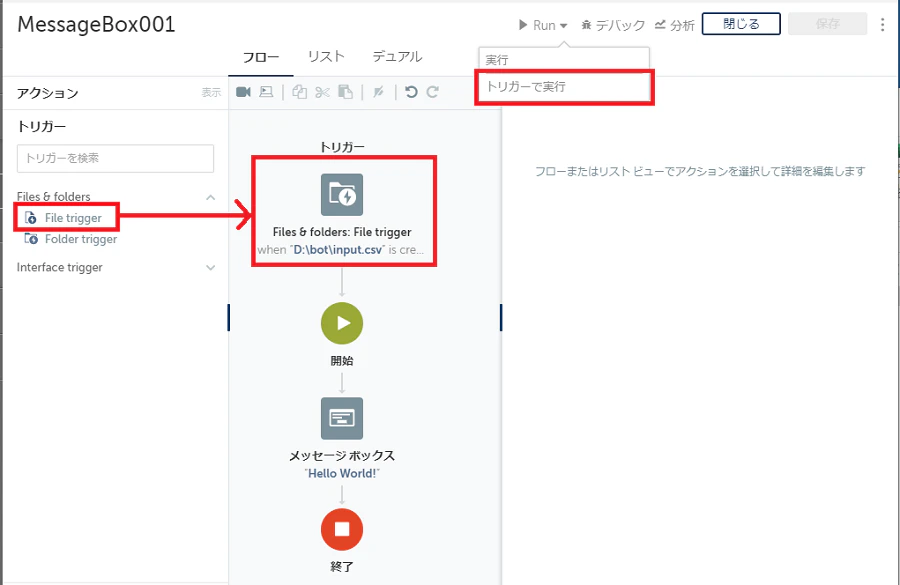Click the 分析 analyze chart icon
Screen dimensions: 900x585
pos(660,25)
